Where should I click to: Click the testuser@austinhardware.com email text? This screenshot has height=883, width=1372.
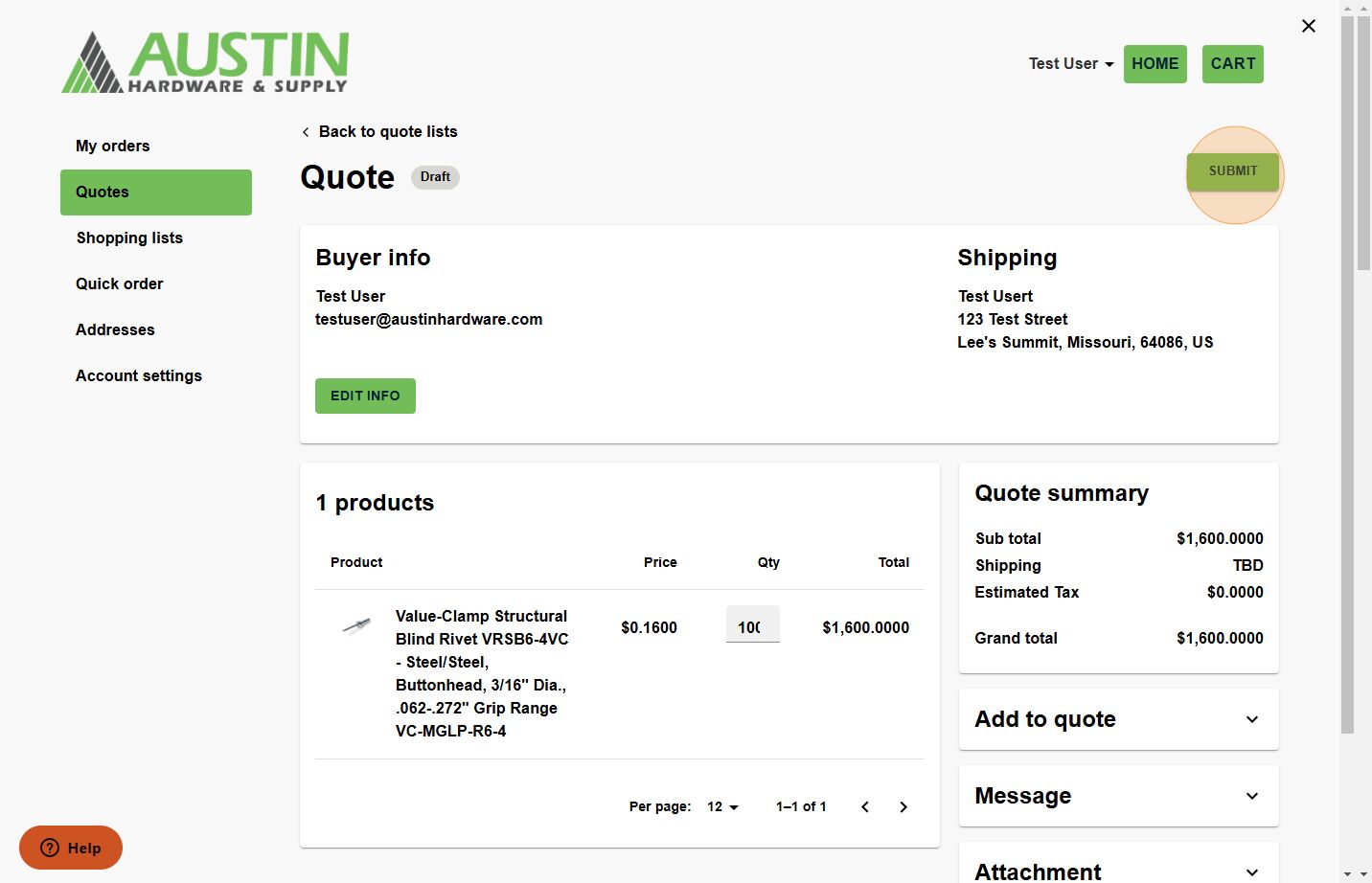(x=429, y=320)
